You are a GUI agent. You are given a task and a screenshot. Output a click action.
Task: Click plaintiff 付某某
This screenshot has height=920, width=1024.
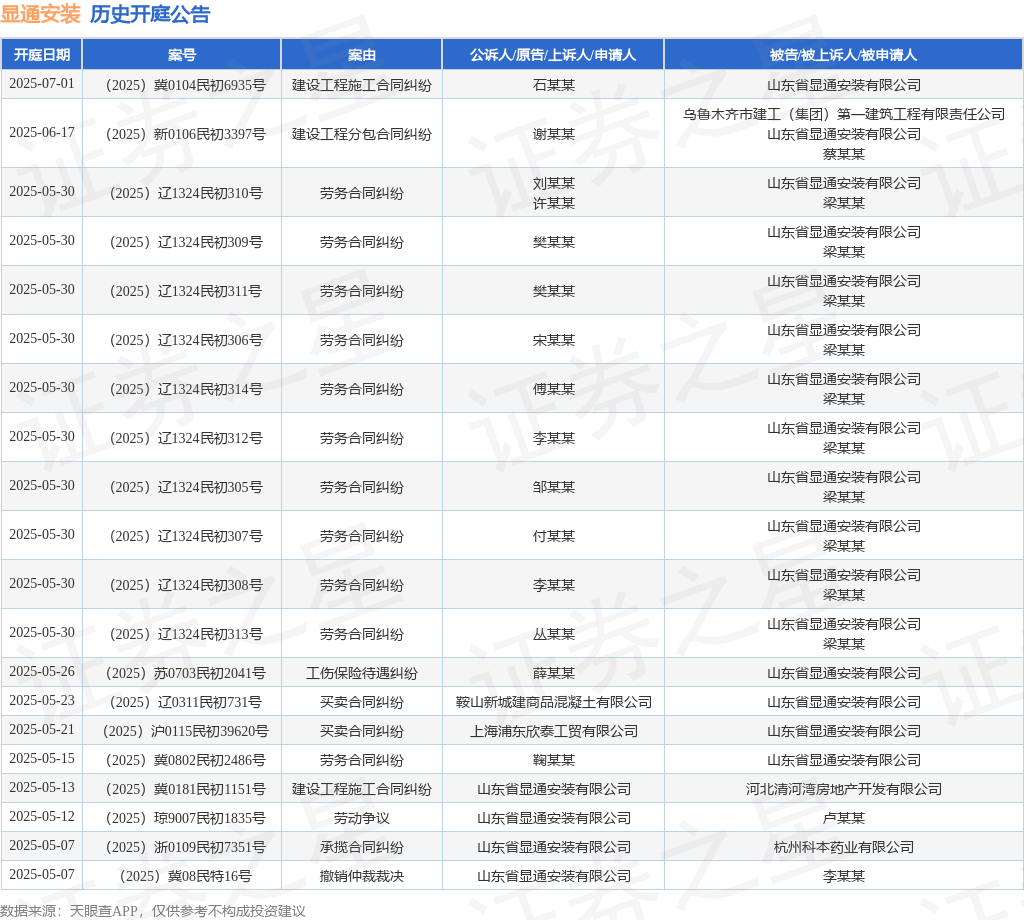[x=554, y=535]
